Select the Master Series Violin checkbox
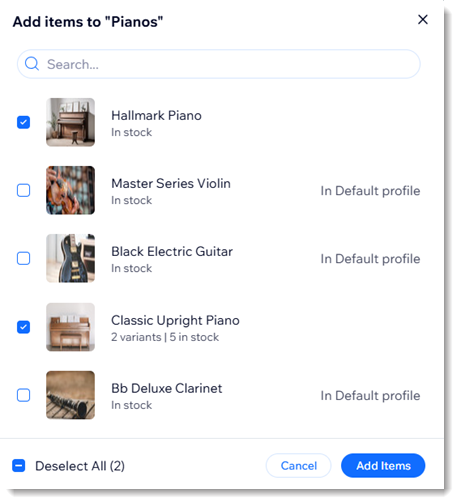This screenshot has width=459, height=504. coord(23,190)
